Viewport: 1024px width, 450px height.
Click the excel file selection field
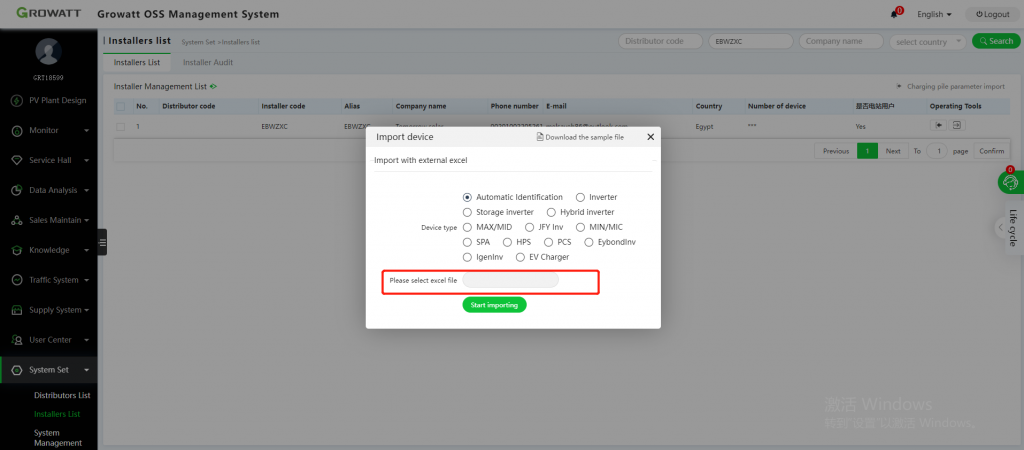point(510,281)
